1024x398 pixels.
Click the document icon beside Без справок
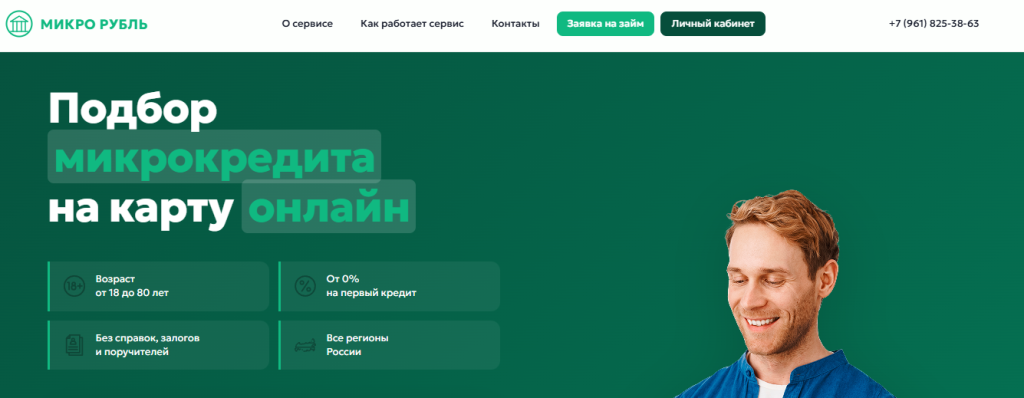tap(74, 345)
